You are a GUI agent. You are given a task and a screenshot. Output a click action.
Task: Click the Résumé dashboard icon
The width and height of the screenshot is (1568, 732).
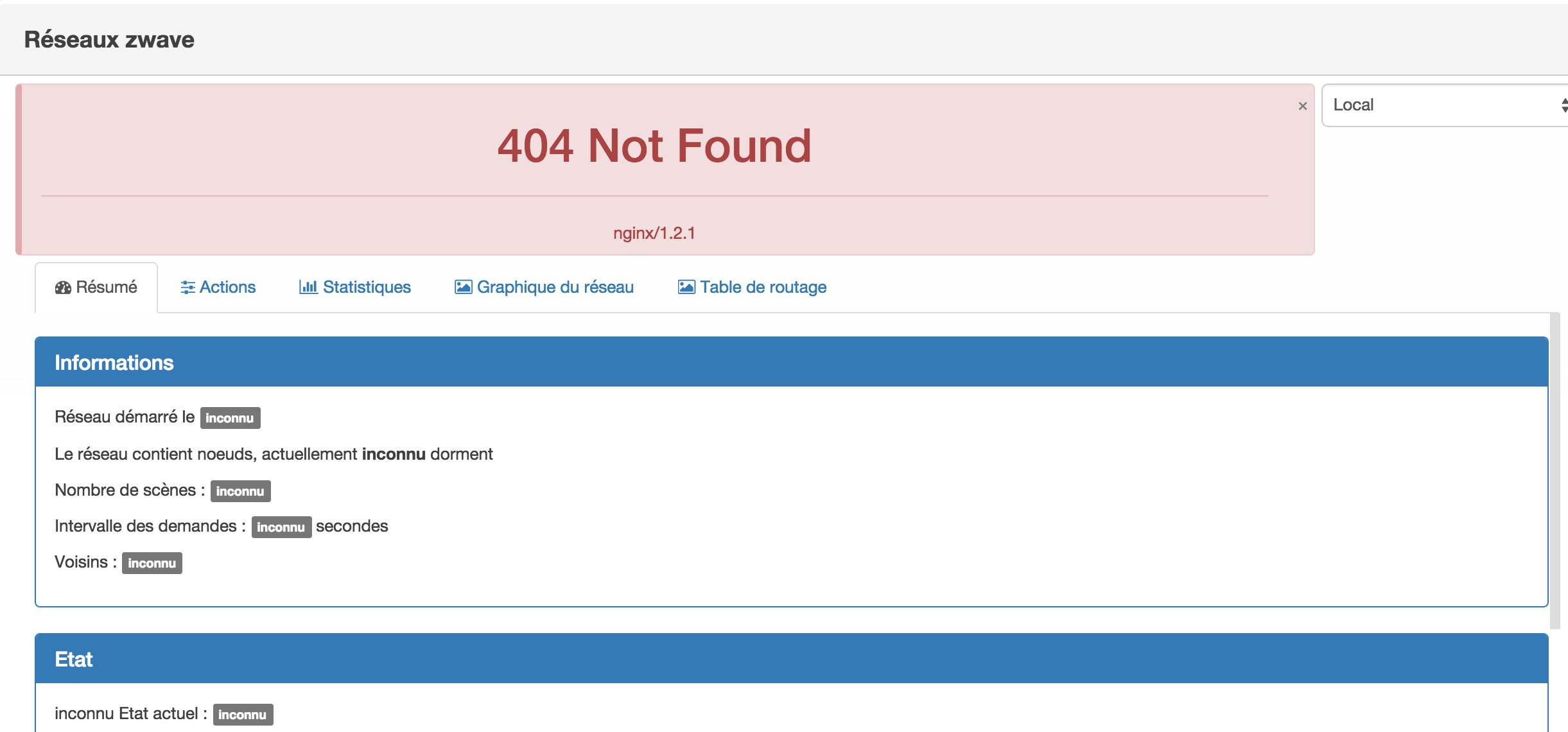click(x=63, y=288)
